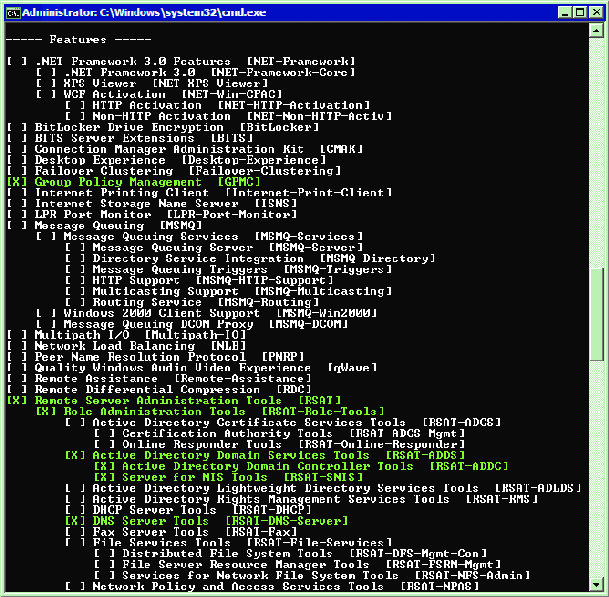The height and width of the screenshot is (597, 609).
Task: Click 'Internet Printing Client' line
Action: pyautogui.click(x=200, y=193)
